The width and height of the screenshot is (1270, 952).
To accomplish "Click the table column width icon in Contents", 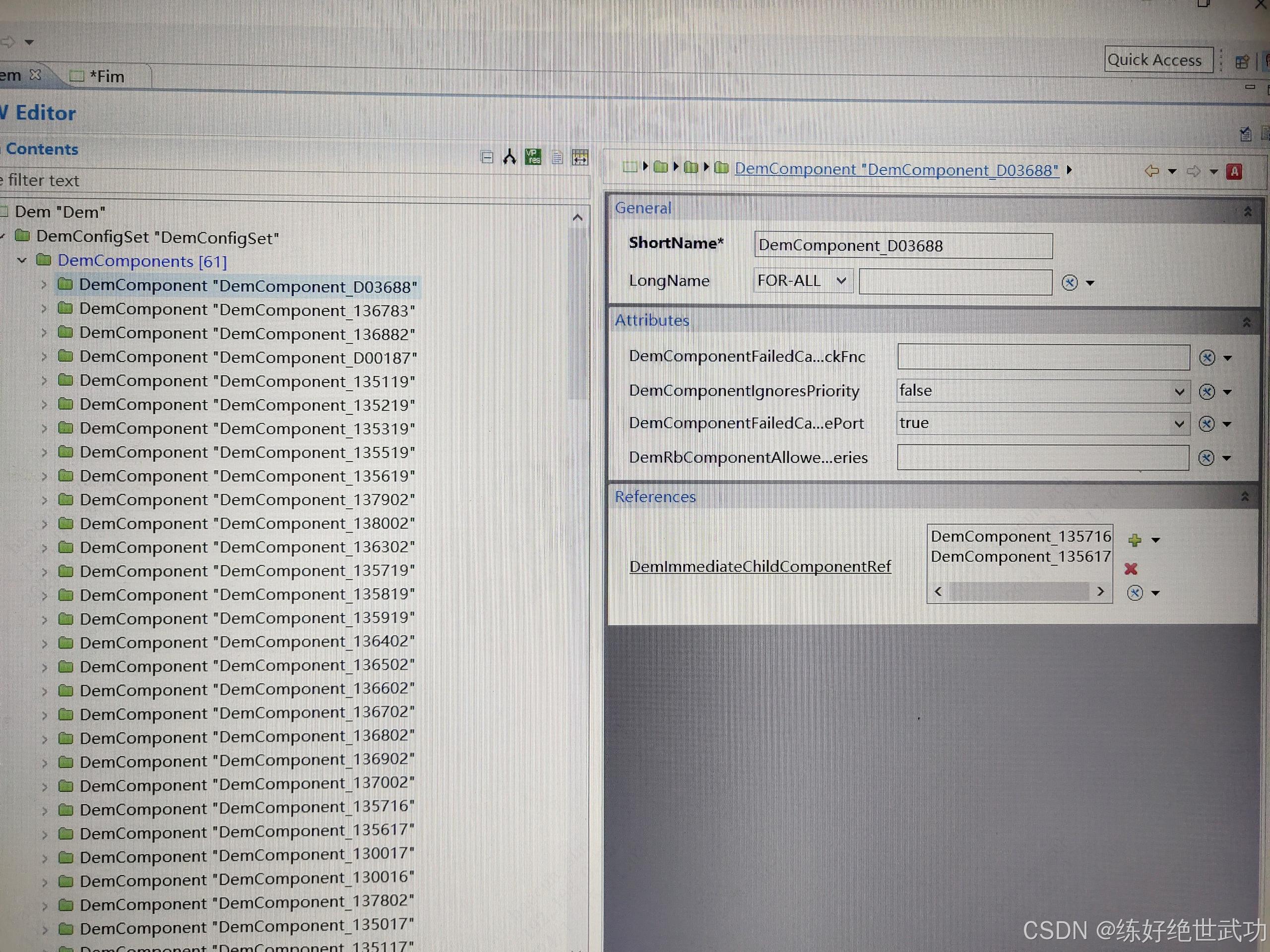I will tap(580, 157).
